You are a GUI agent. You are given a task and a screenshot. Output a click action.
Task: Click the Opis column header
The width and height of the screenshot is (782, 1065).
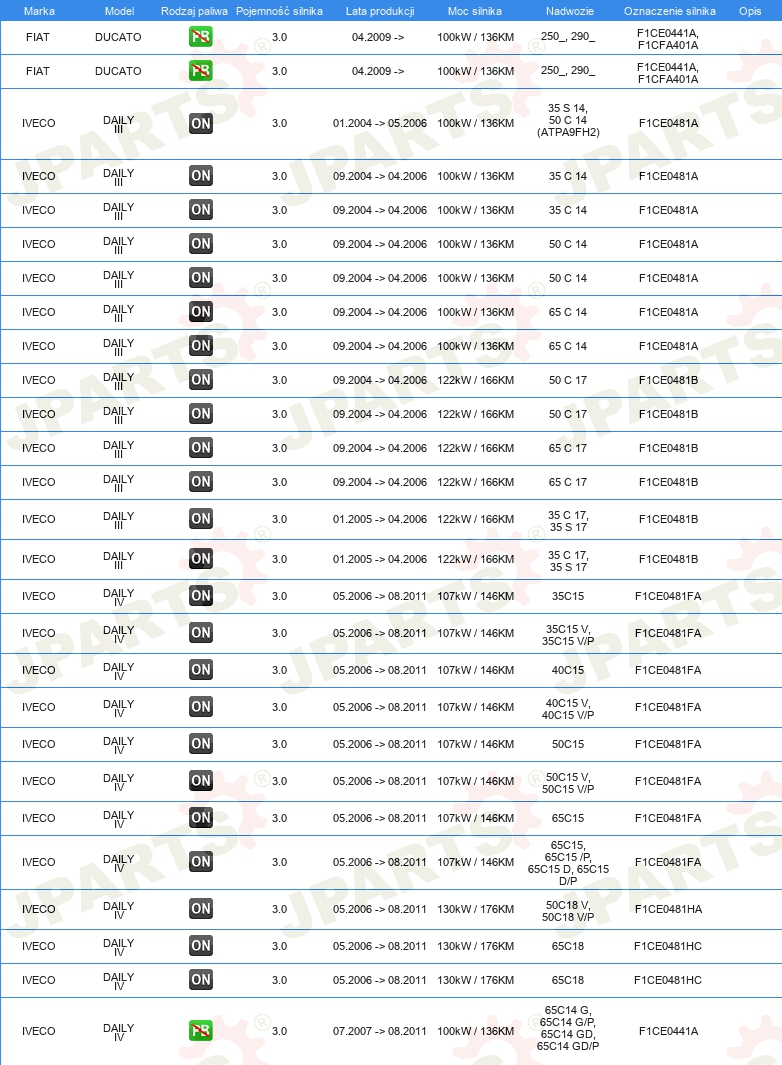click(749, 11)
